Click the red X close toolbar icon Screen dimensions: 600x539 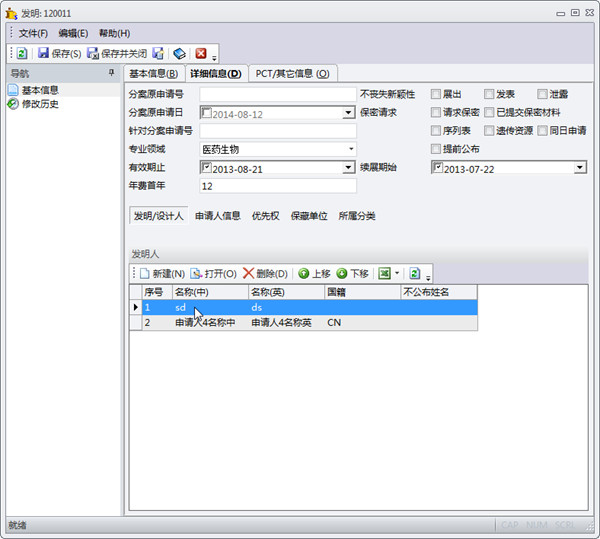[201, 53]
